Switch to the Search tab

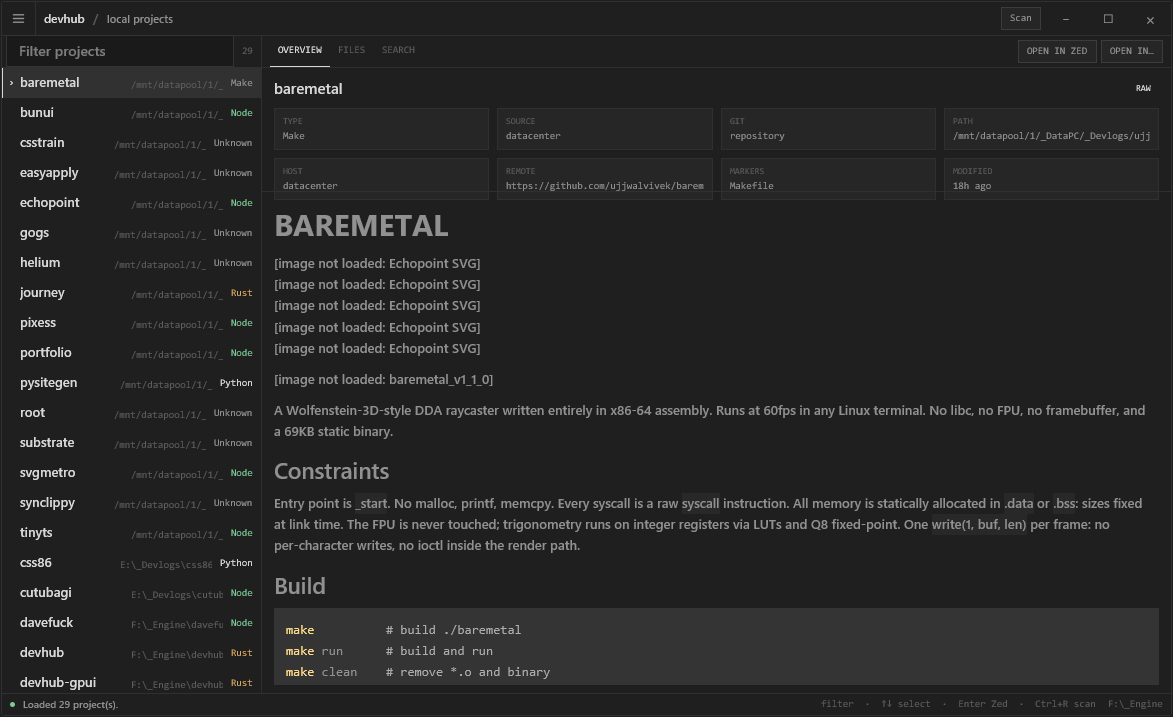click(398, 50)
